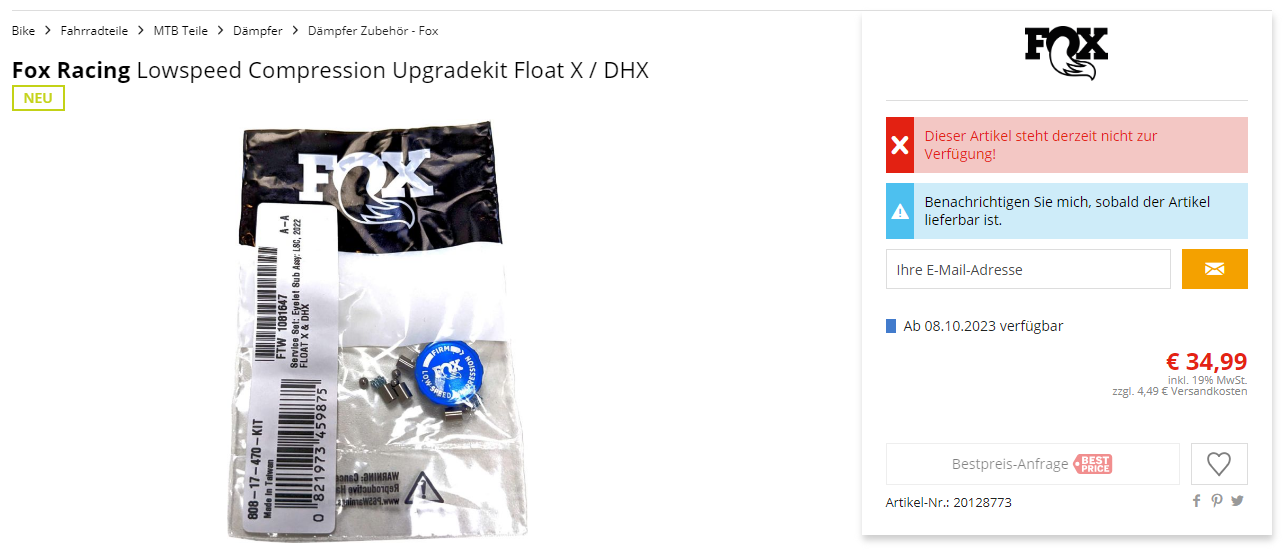Click the blue availability indicator square
The height and width of the screenshot is (553, 1287).
891,326
